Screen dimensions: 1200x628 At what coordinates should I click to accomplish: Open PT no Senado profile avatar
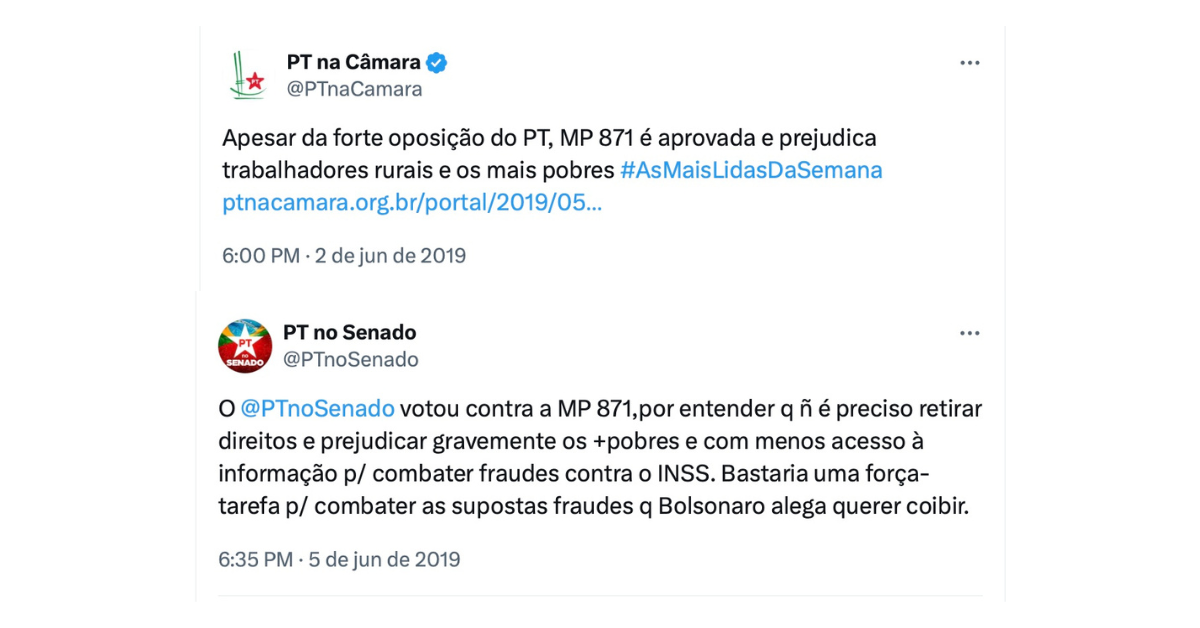(x=245, y=346)
